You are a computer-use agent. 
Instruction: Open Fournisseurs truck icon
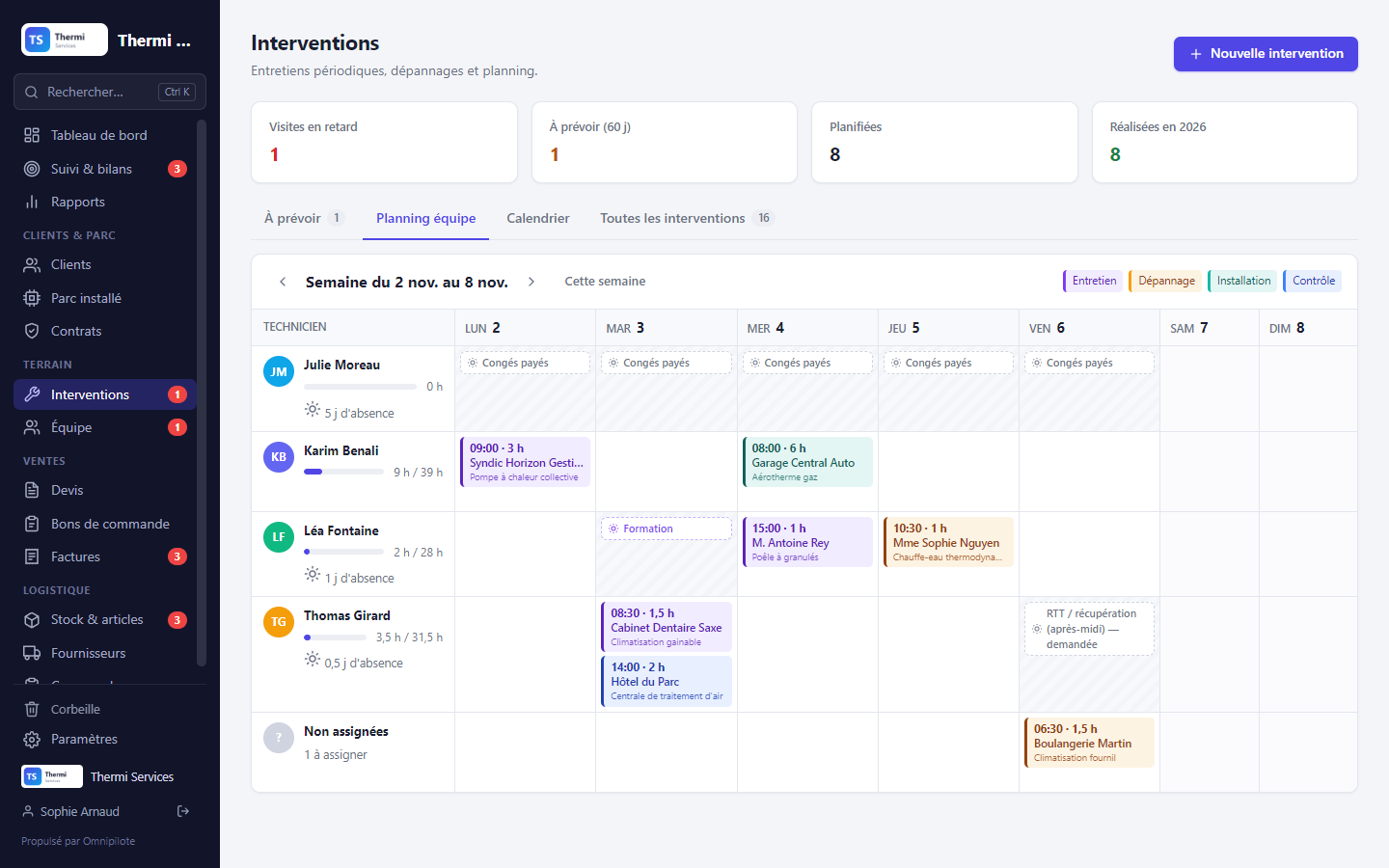(32, 653)
